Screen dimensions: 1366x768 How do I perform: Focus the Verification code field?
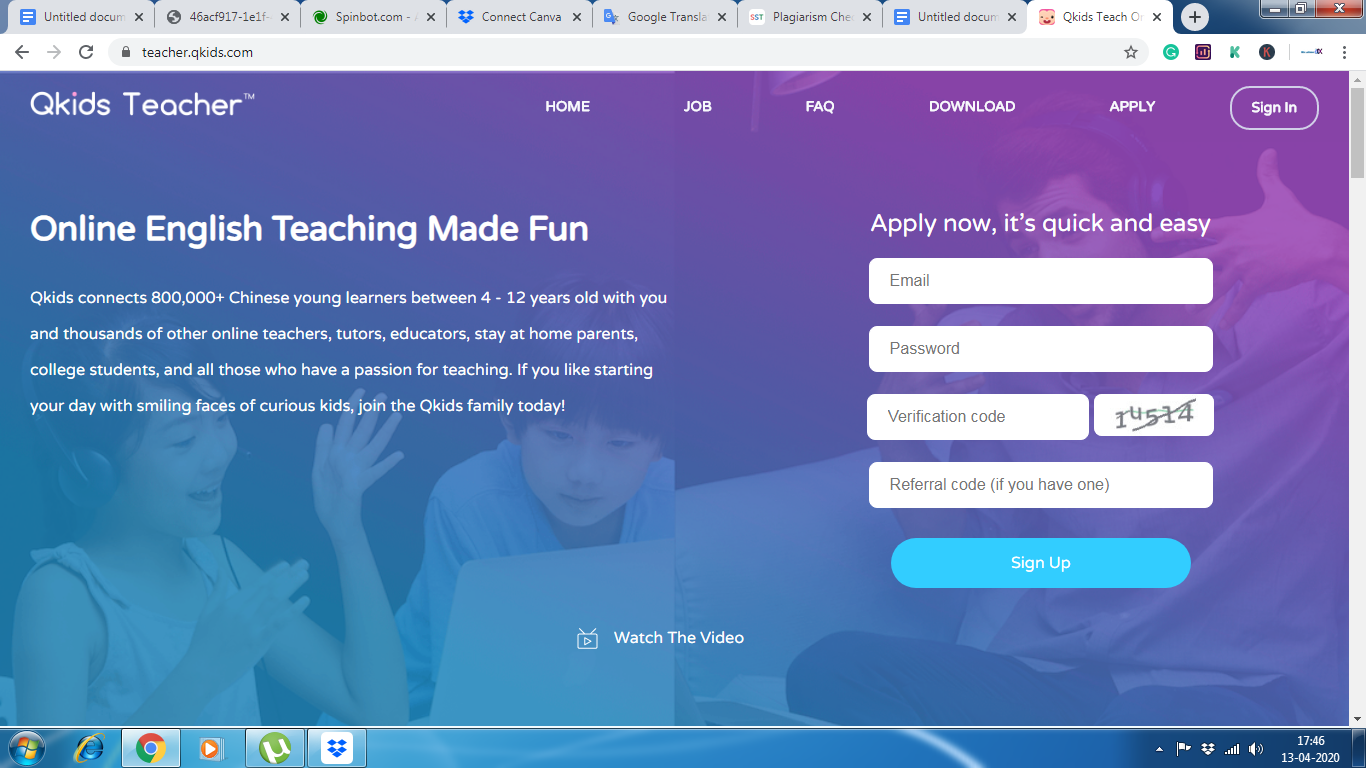(x=978, y=417)
